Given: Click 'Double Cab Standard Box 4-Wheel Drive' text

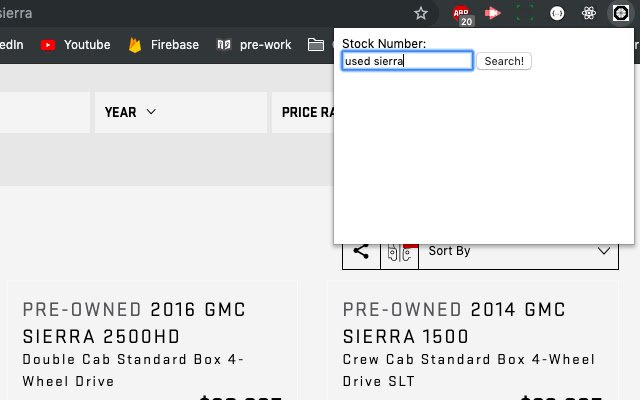Looking at the screenshot, I should 133,370.
